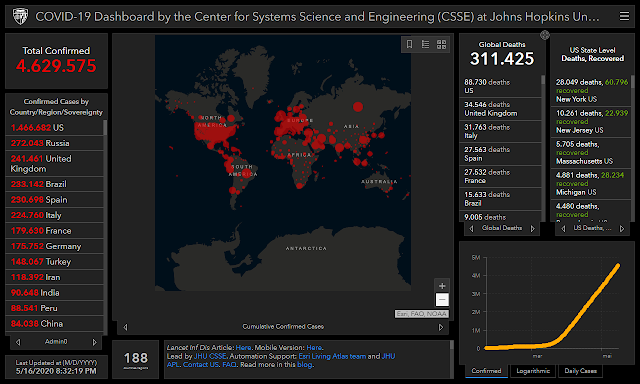
Task: Select 230.698 Spain row
Action: 54,200
